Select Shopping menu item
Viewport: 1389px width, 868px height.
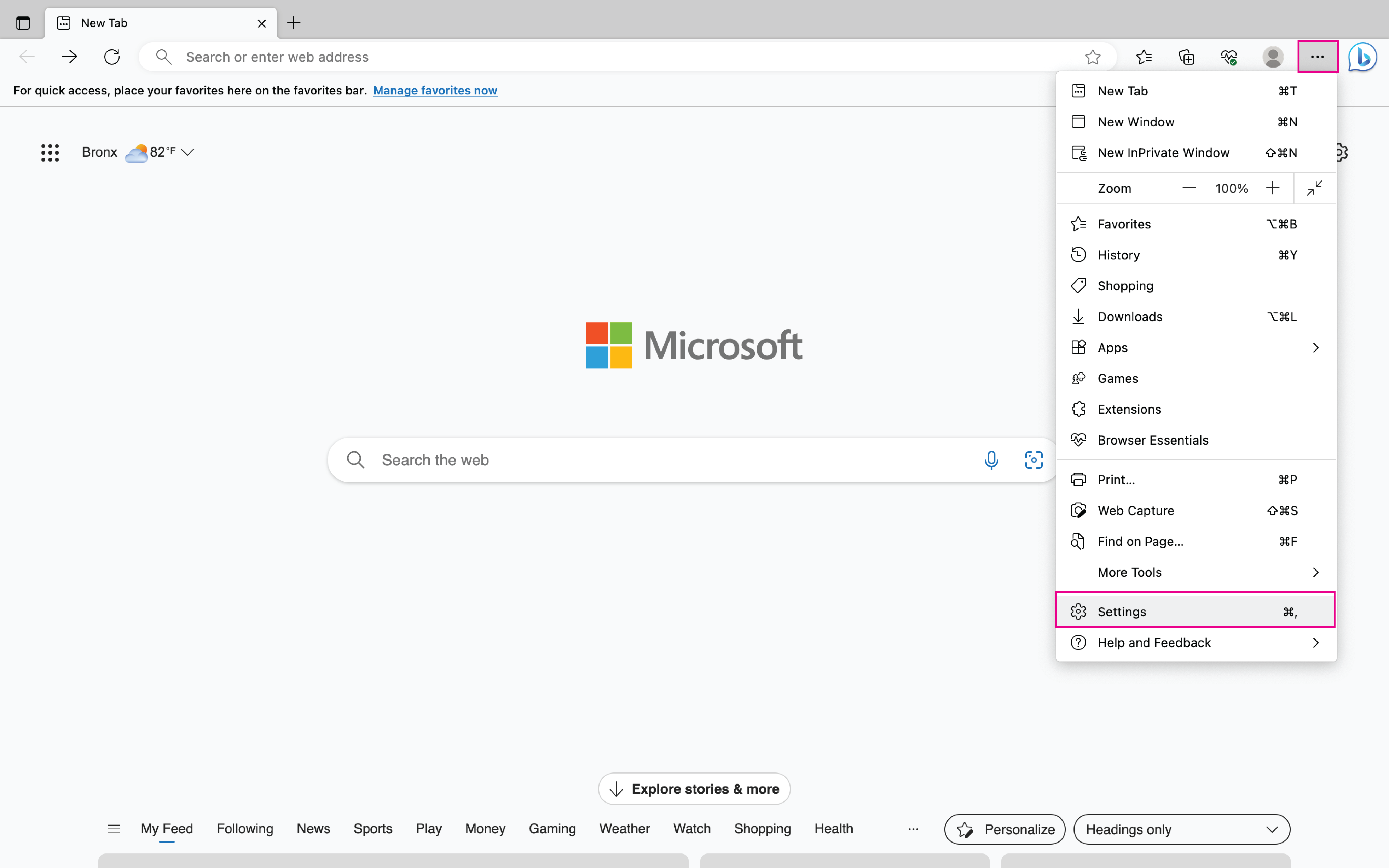1196,286
